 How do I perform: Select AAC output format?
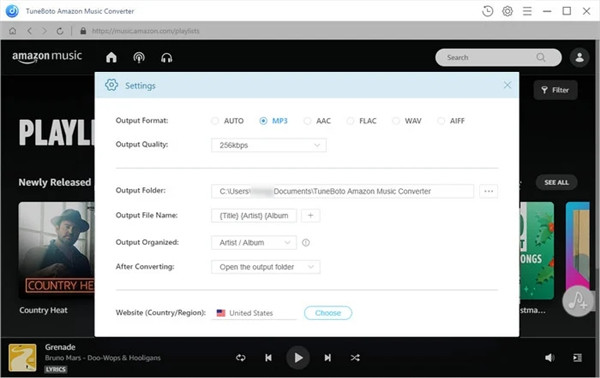click(x=317, y=121)
